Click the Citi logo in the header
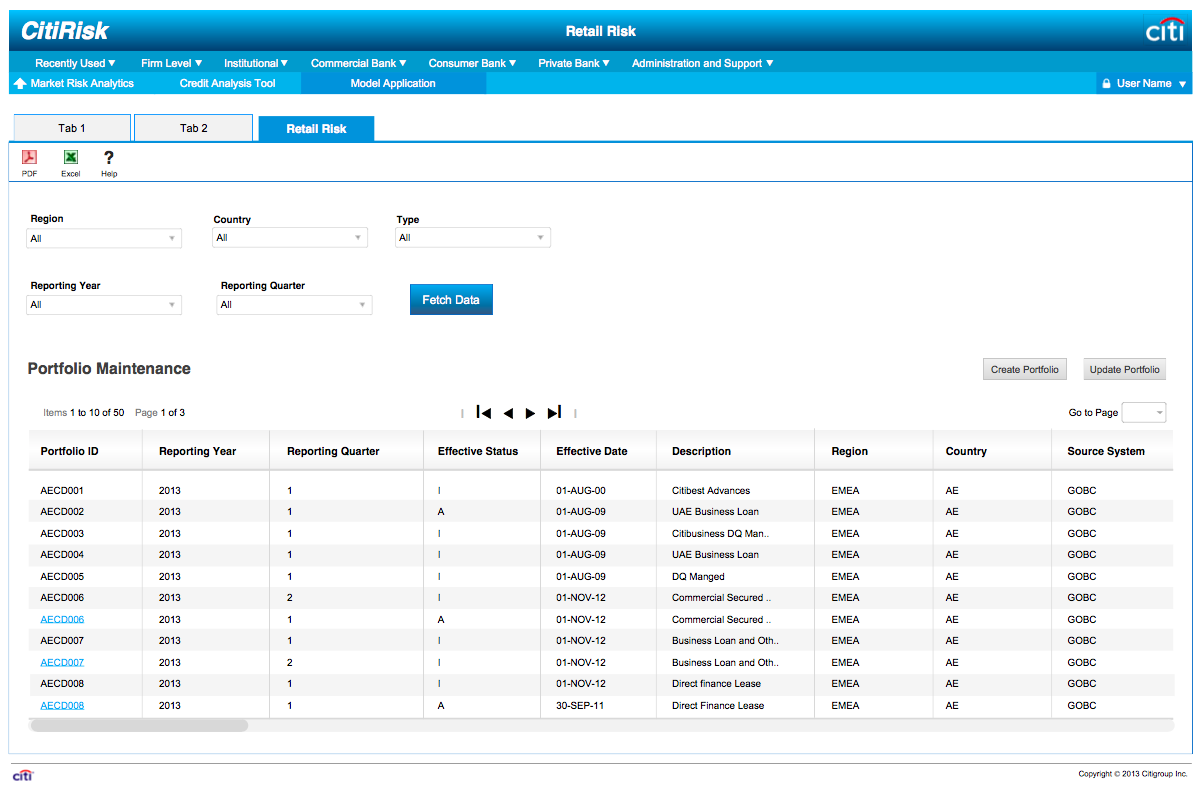The width and height of the screenshot is (1204, 789). pyautogui.click(x=1164, y=31)
